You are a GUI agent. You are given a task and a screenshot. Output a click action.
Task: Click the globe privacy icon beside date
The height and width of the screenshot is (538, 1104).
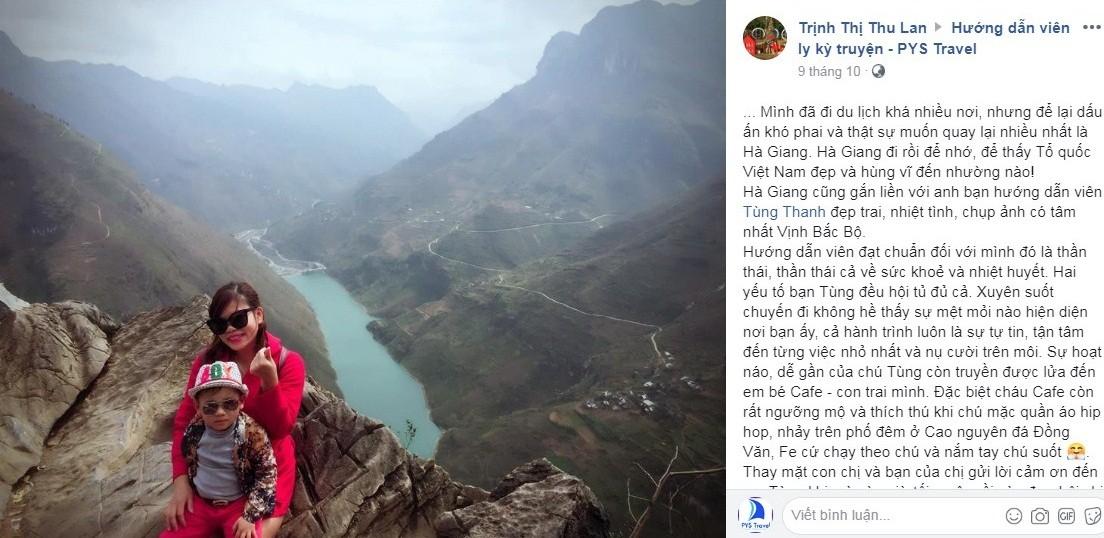tap(878, 71)
